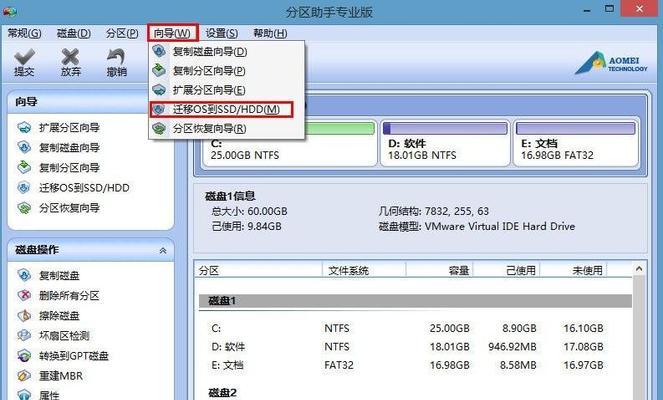Screen dimensions: 663x400
Task: Click 擦除磁盘 link
Action: (x=59, y=315)
